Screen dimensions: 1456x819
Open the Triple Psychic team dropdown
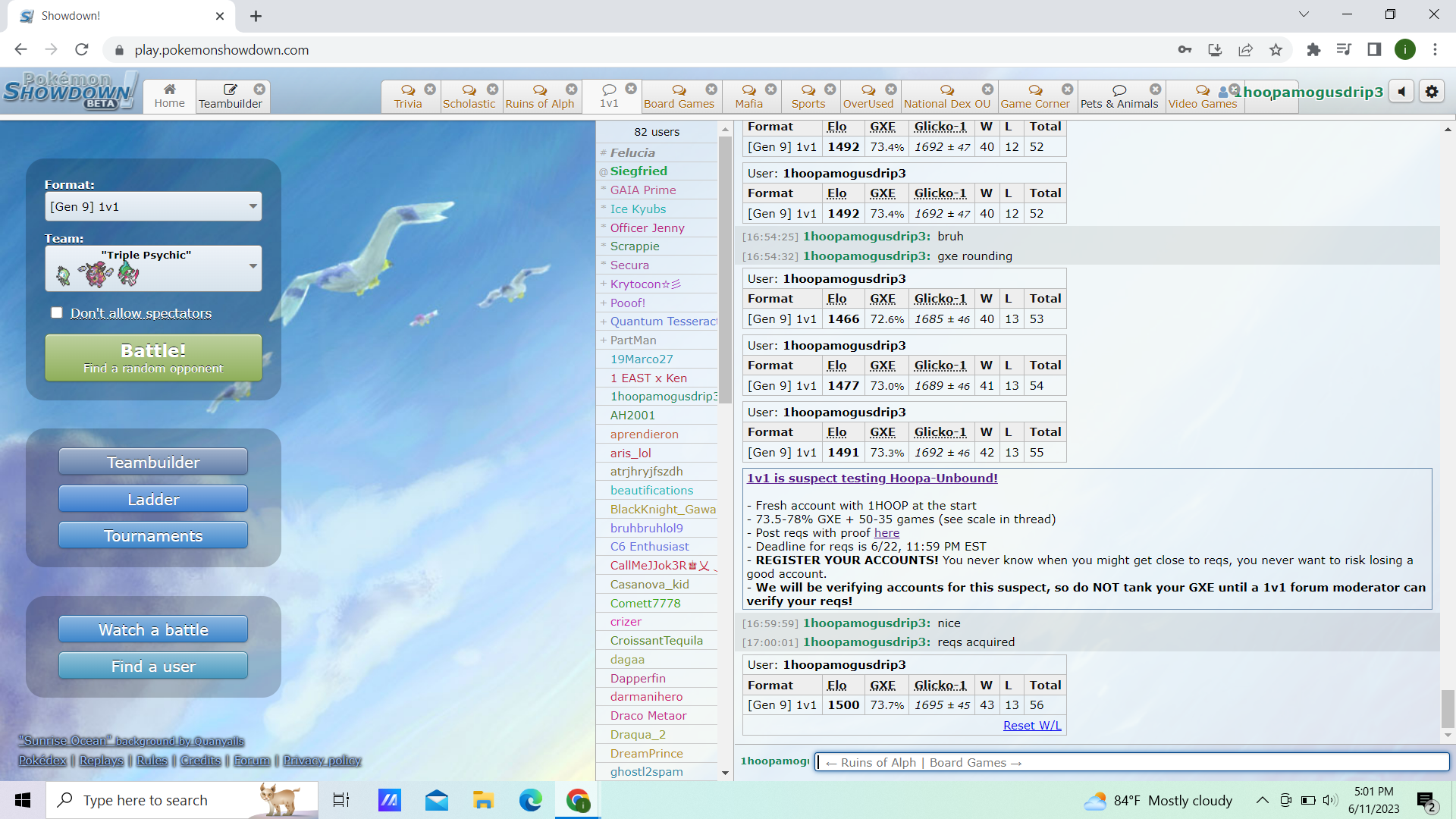(x=153, y=268)
